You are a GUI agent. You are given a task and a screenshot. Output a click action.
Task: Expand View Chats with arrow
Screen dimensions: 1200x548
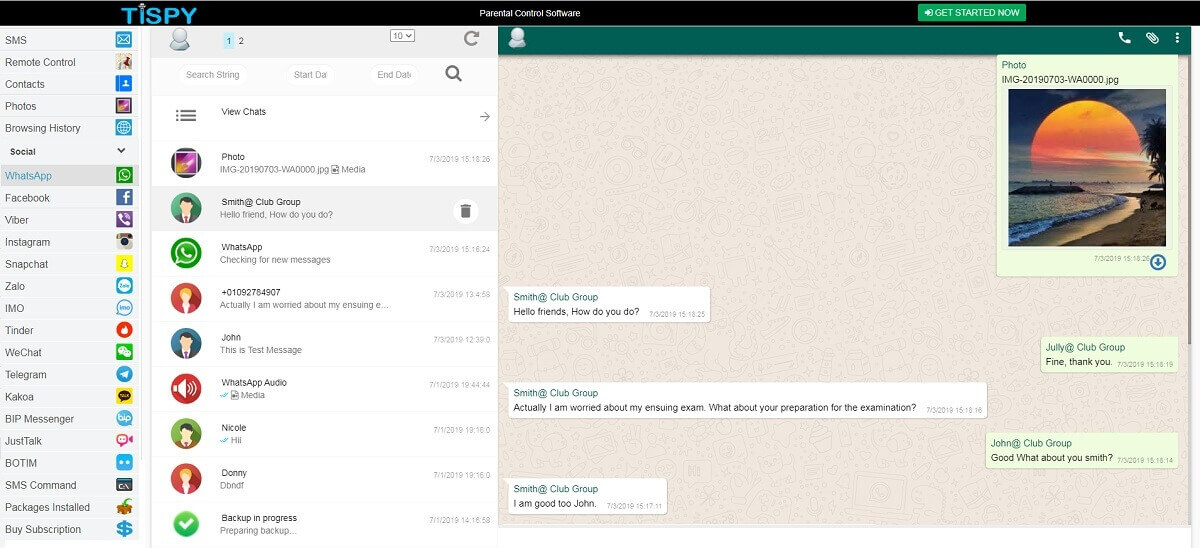pos(485,117)
